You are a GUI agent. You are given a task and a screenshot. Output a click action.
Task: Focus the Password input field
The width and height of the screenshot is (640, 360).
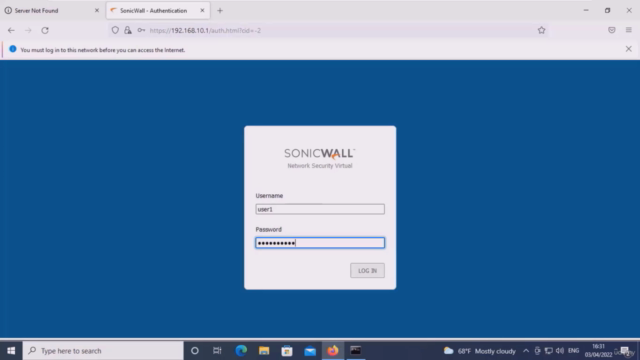pyautogui.click(x=320, y=243)
